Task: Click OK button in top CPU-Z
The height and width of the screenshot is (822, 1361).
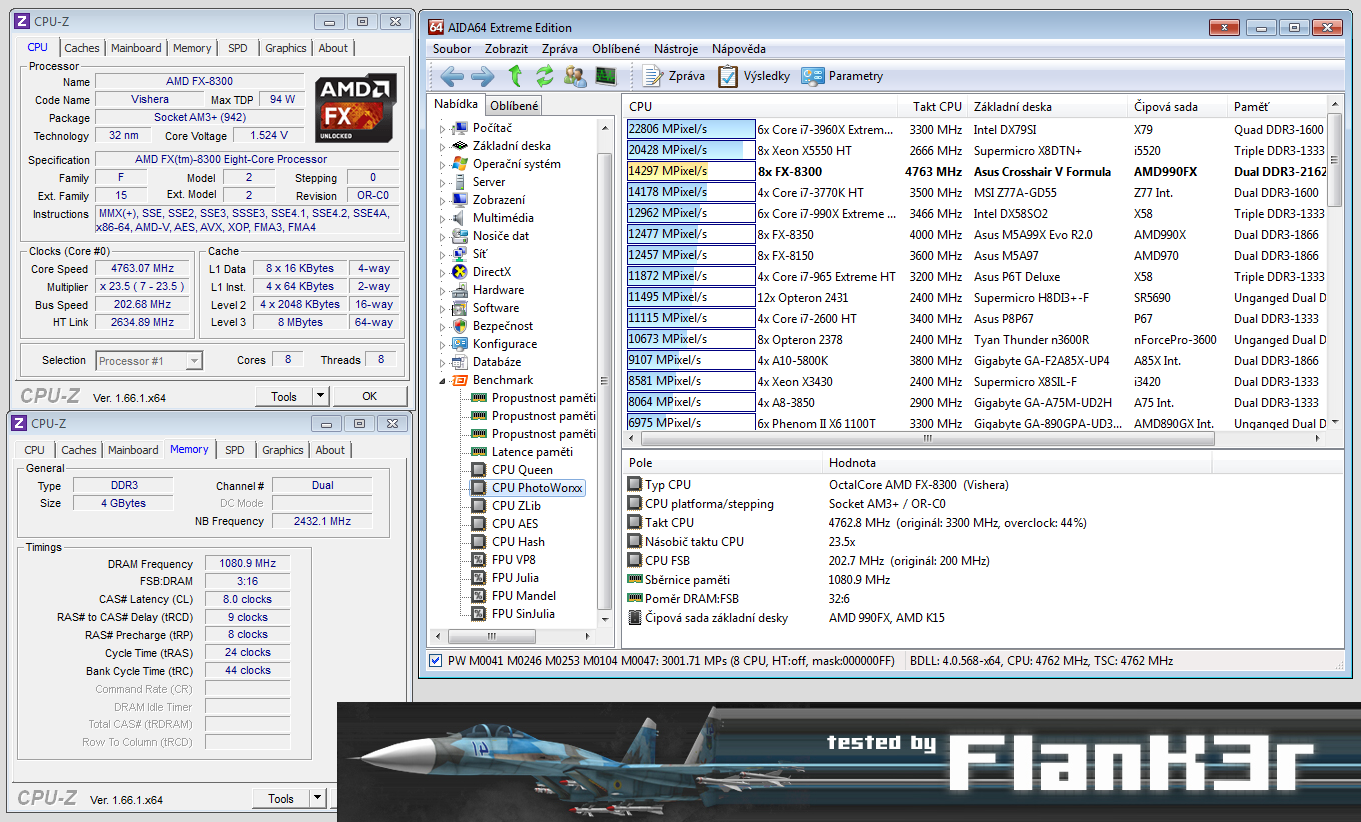Action: pyautogui.click(x=370, y=396)
